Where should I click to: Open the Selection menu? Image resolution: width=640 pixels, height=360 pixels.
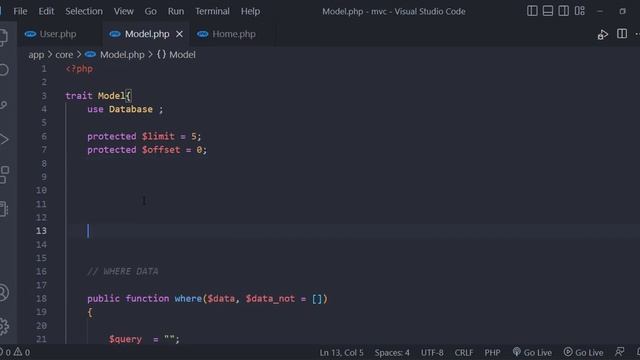point(84,11)
